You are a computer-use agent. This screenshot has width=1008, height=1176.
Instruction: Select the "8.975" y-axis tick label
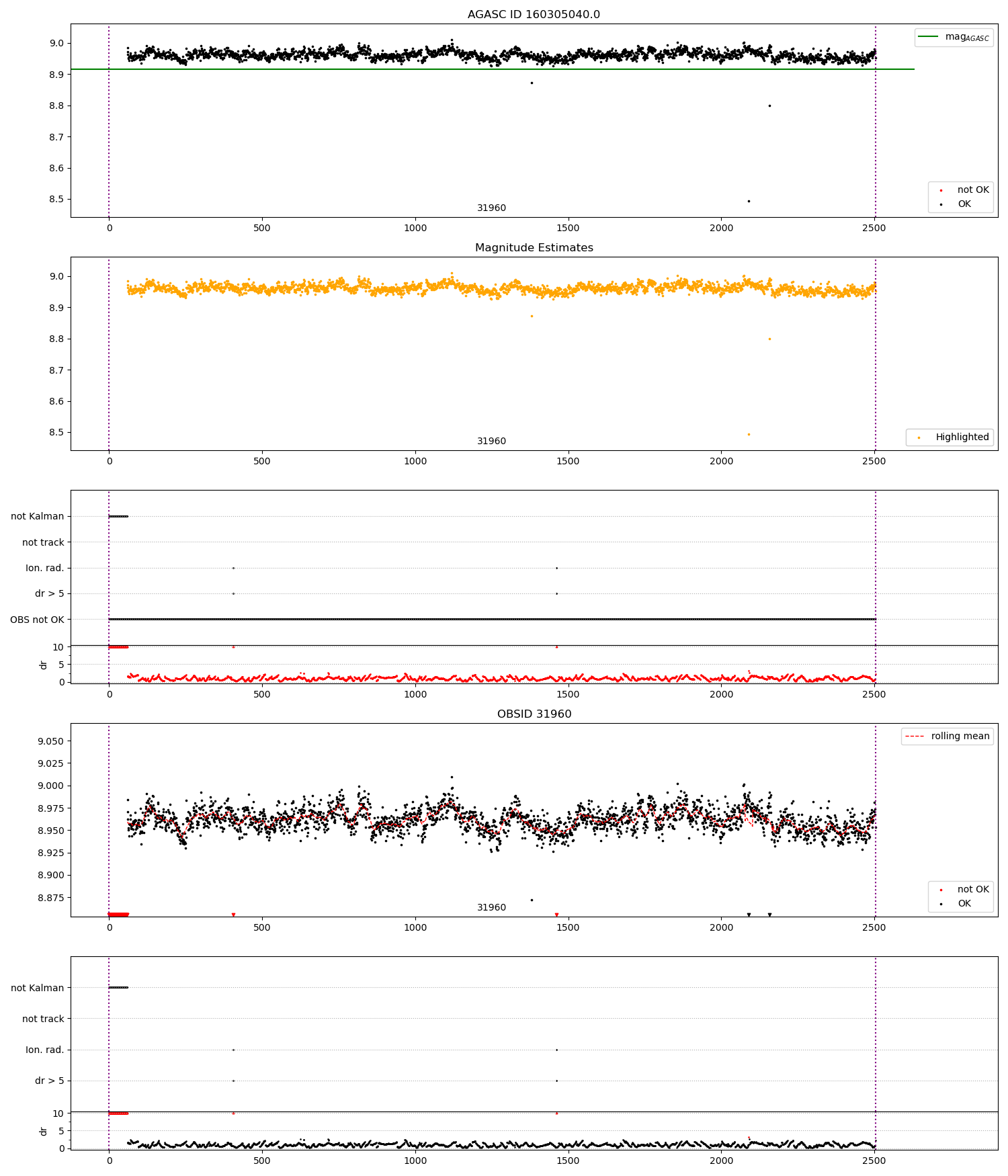point(50,808)
